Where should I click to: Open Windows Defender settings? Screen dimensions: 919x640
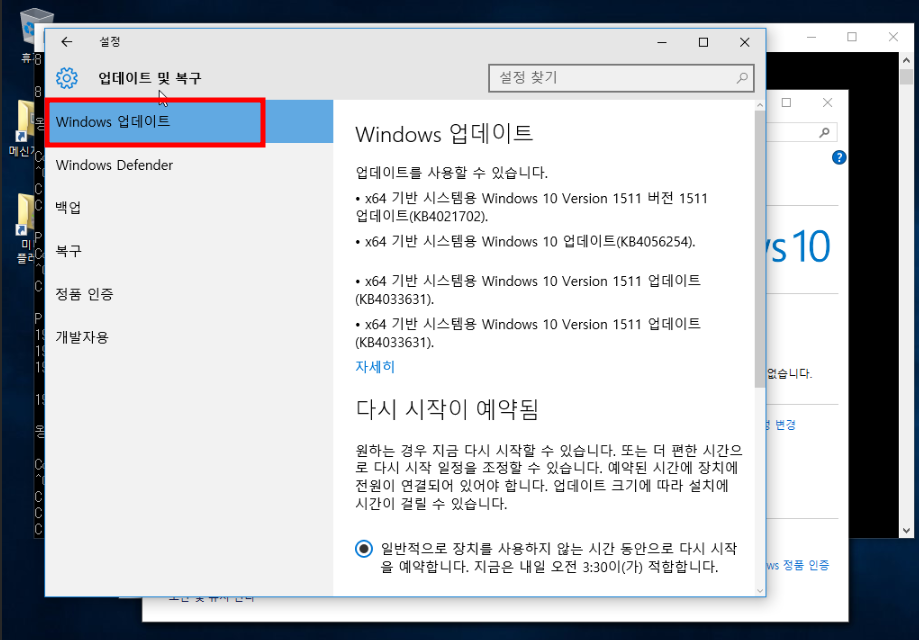(x=189, y=165)
